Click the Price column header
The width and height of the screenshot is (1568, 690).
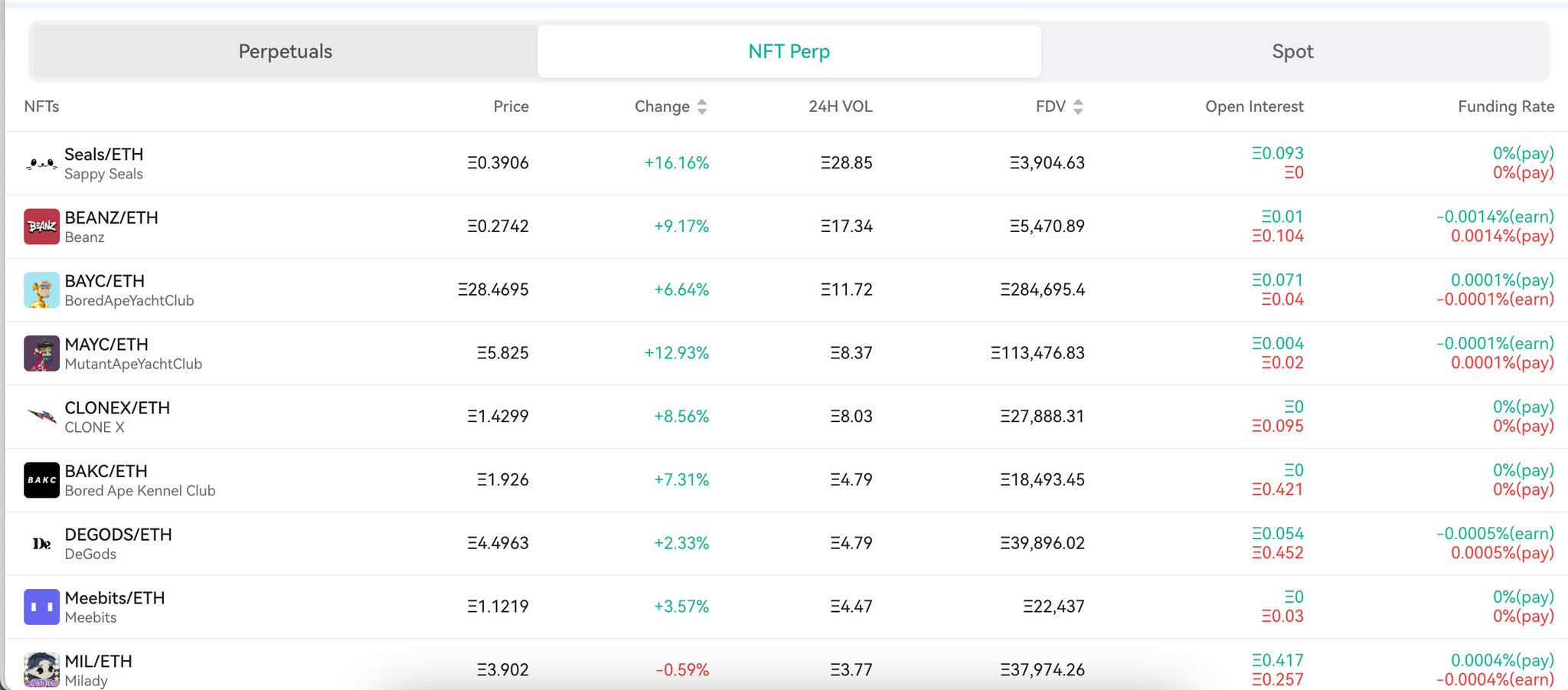point(511,106)
